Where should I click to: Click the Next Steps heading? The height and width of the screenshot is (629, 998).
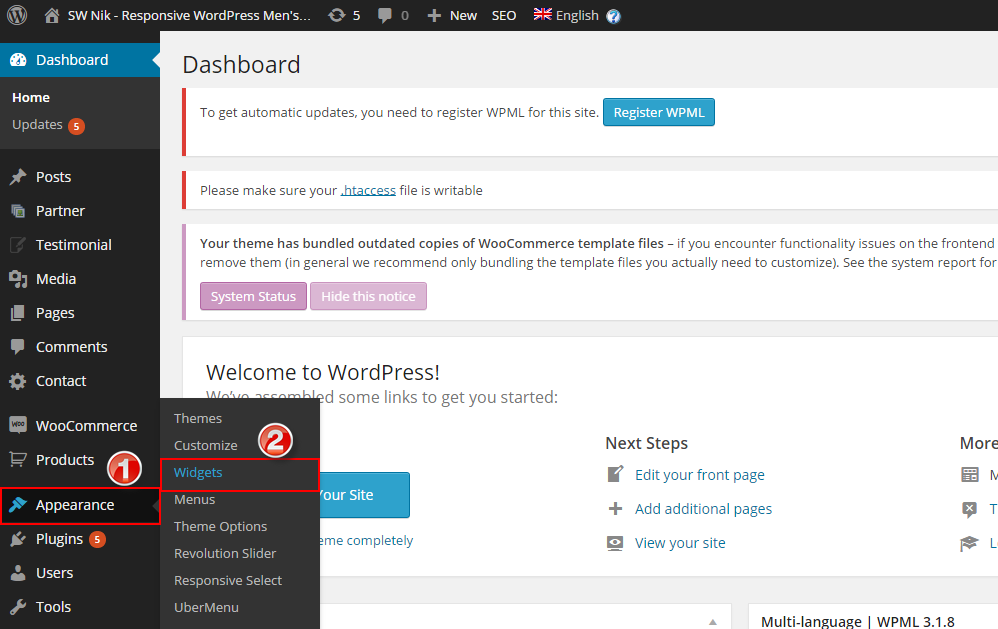646,443
